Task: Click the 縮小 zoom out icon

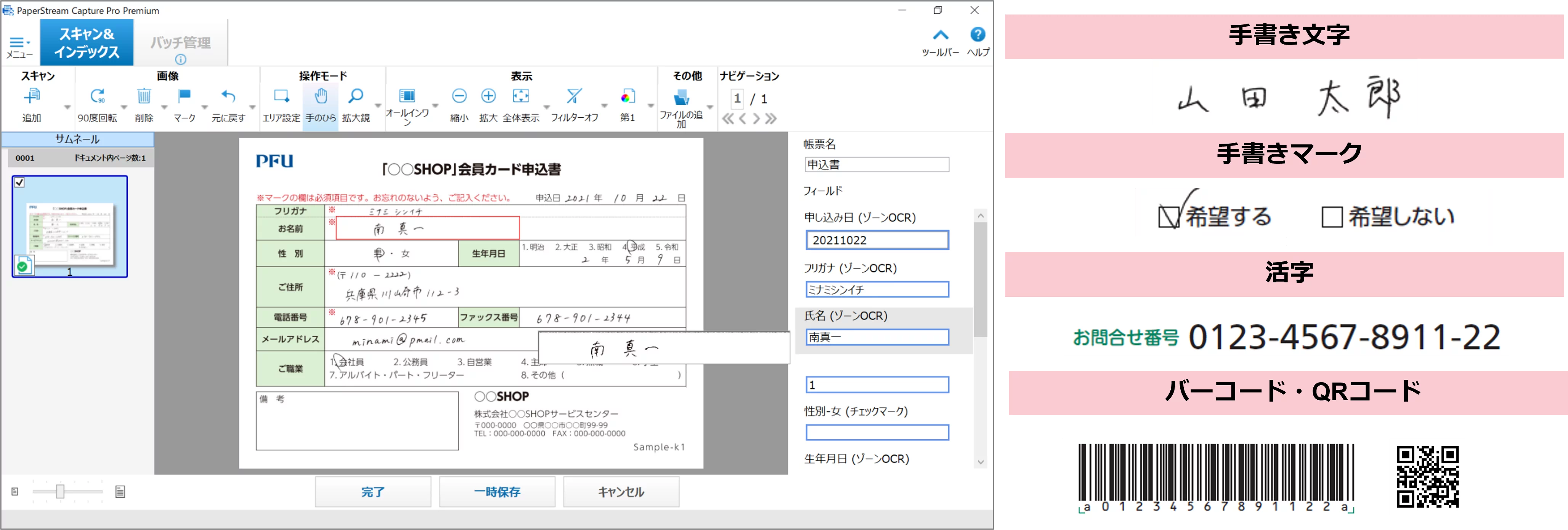Action: (x=459, y=96)
